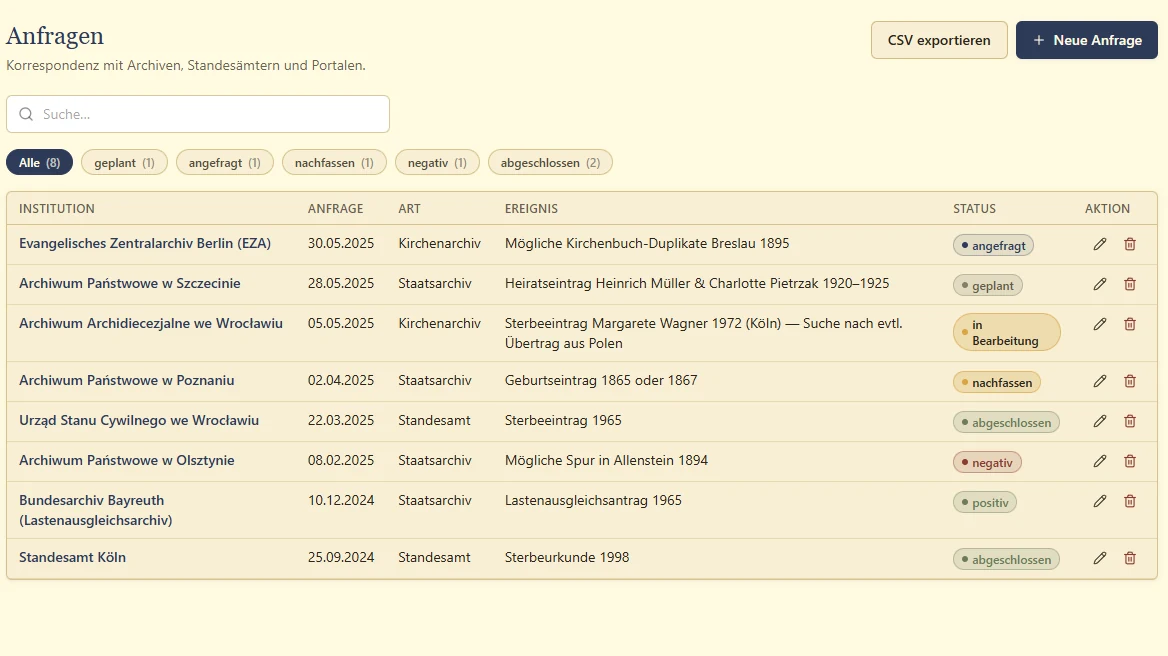Edit the Bundesarchiv Bayreuth request
This screenshot has width=1168, height=656.
point(1099,501)
